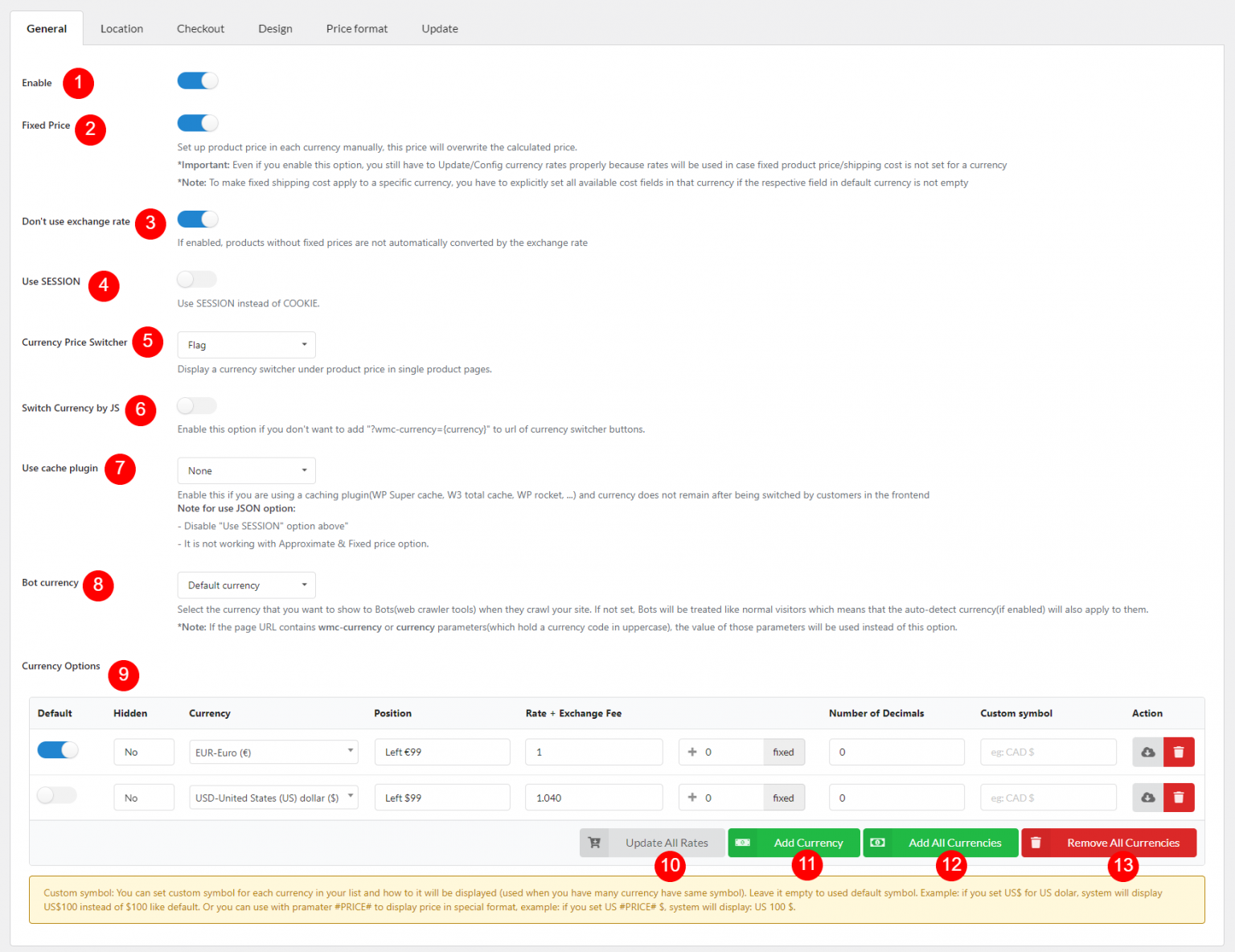Viewport: 1235px width, 952px height.
Task: Open the Currency Price Switcher Flag dropdown
Action: 246,345
